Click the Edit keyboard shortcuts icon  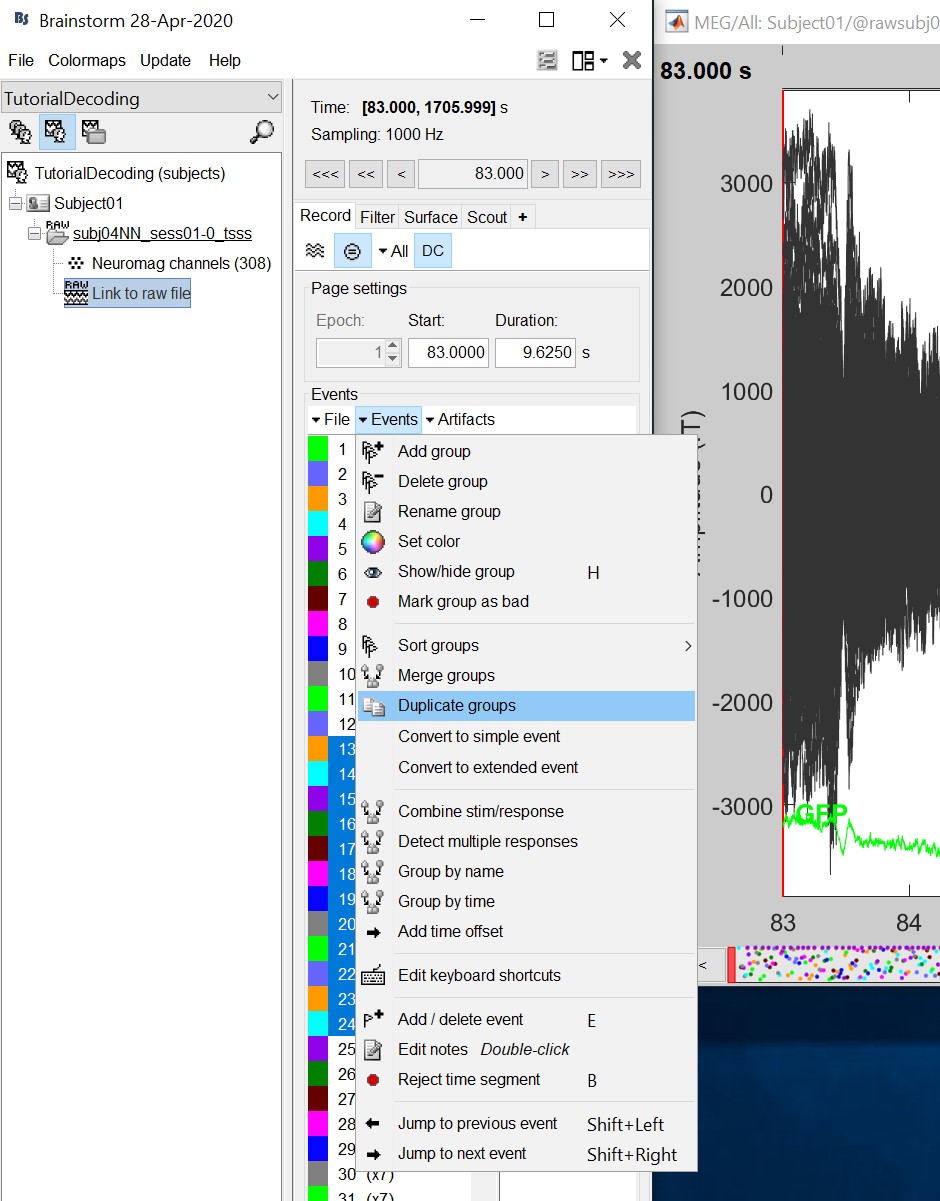point(373,976)
